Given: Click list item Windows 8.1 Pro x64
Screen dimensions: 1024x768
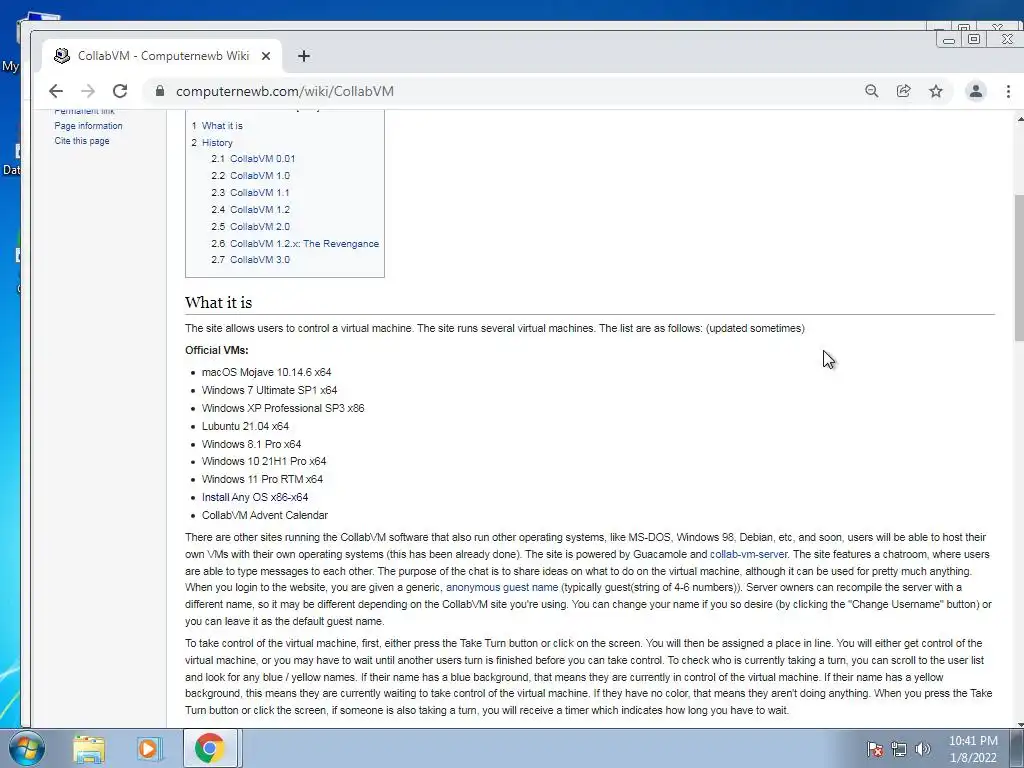Looking at the screenshot, I should [x=251, y=444].
